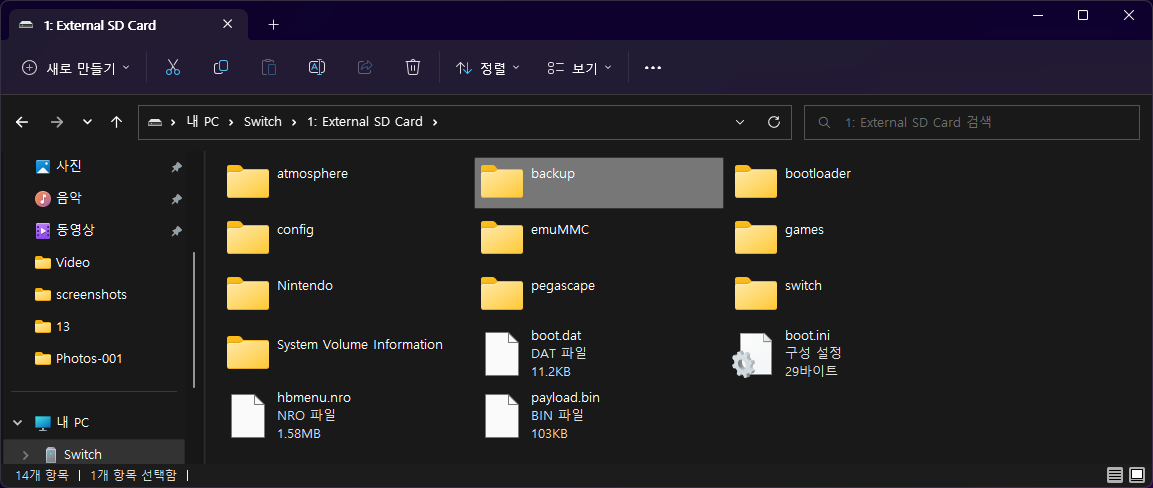Click chevron after 내 PC in breadcrumb
This screenshot has height=488, width=1153.
click(232, 122)
